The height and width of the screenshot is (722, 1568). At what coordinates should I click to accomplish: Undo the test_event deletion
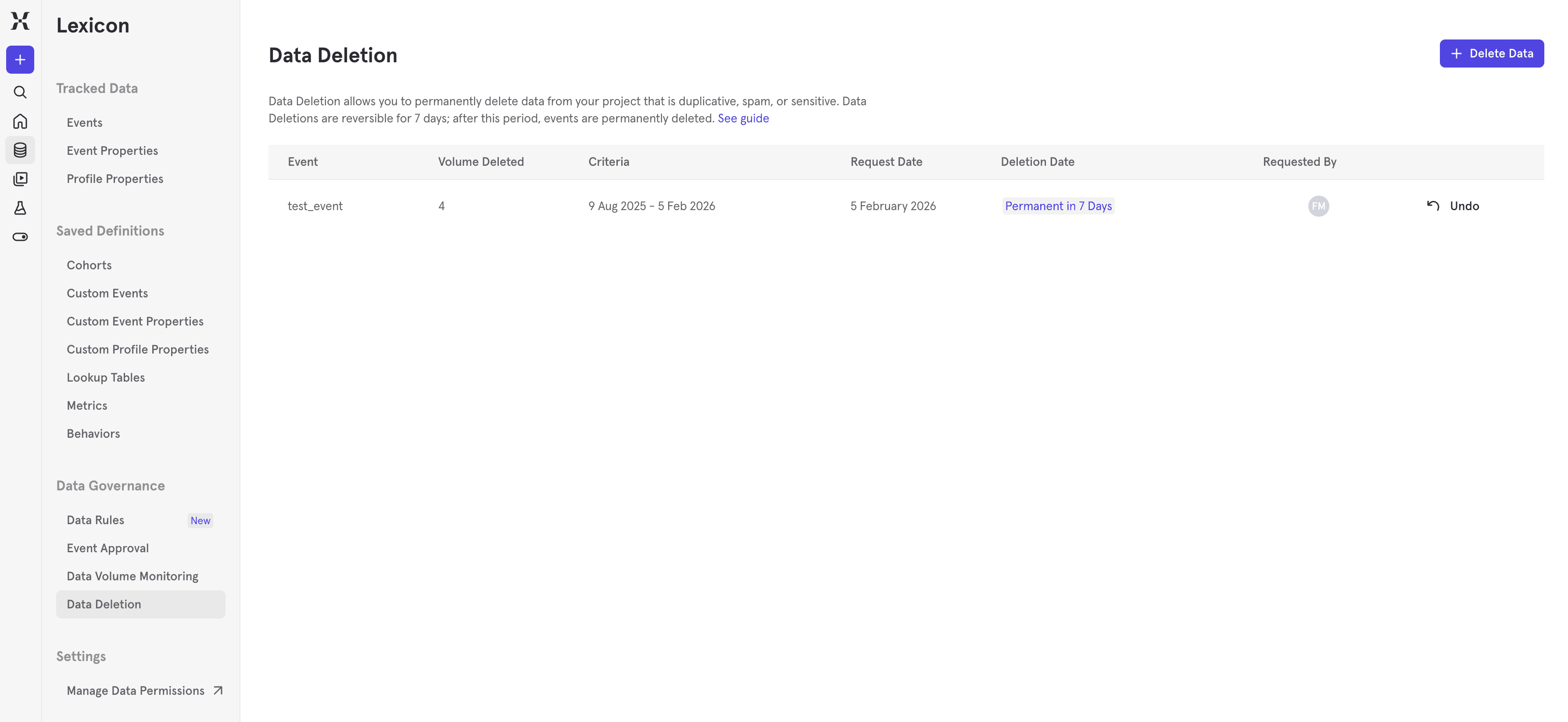(1453, 206)
